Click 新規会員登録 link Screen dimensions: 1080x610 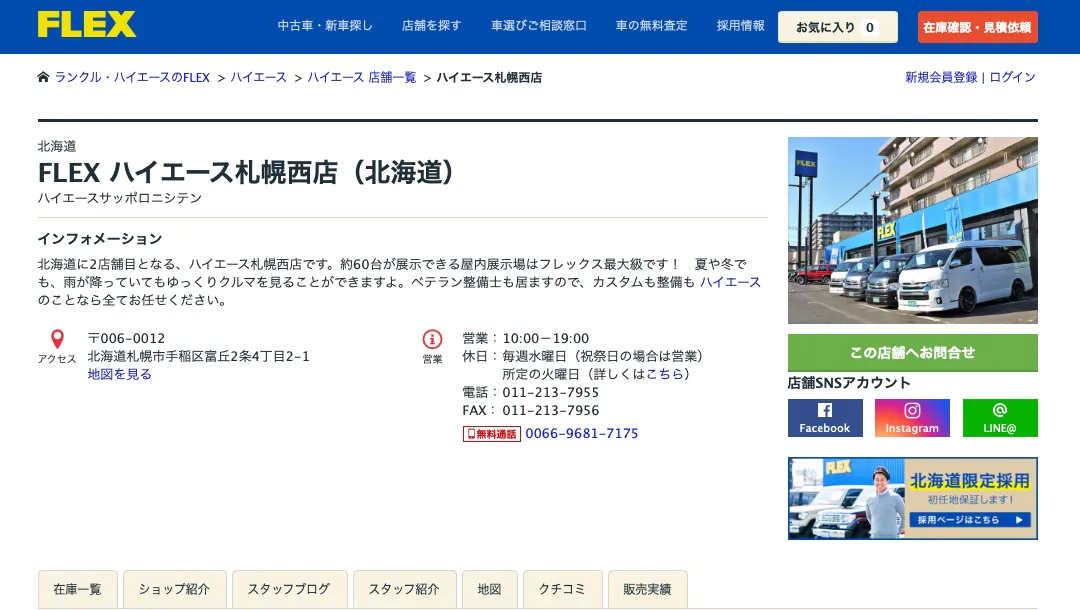(941, 77)
